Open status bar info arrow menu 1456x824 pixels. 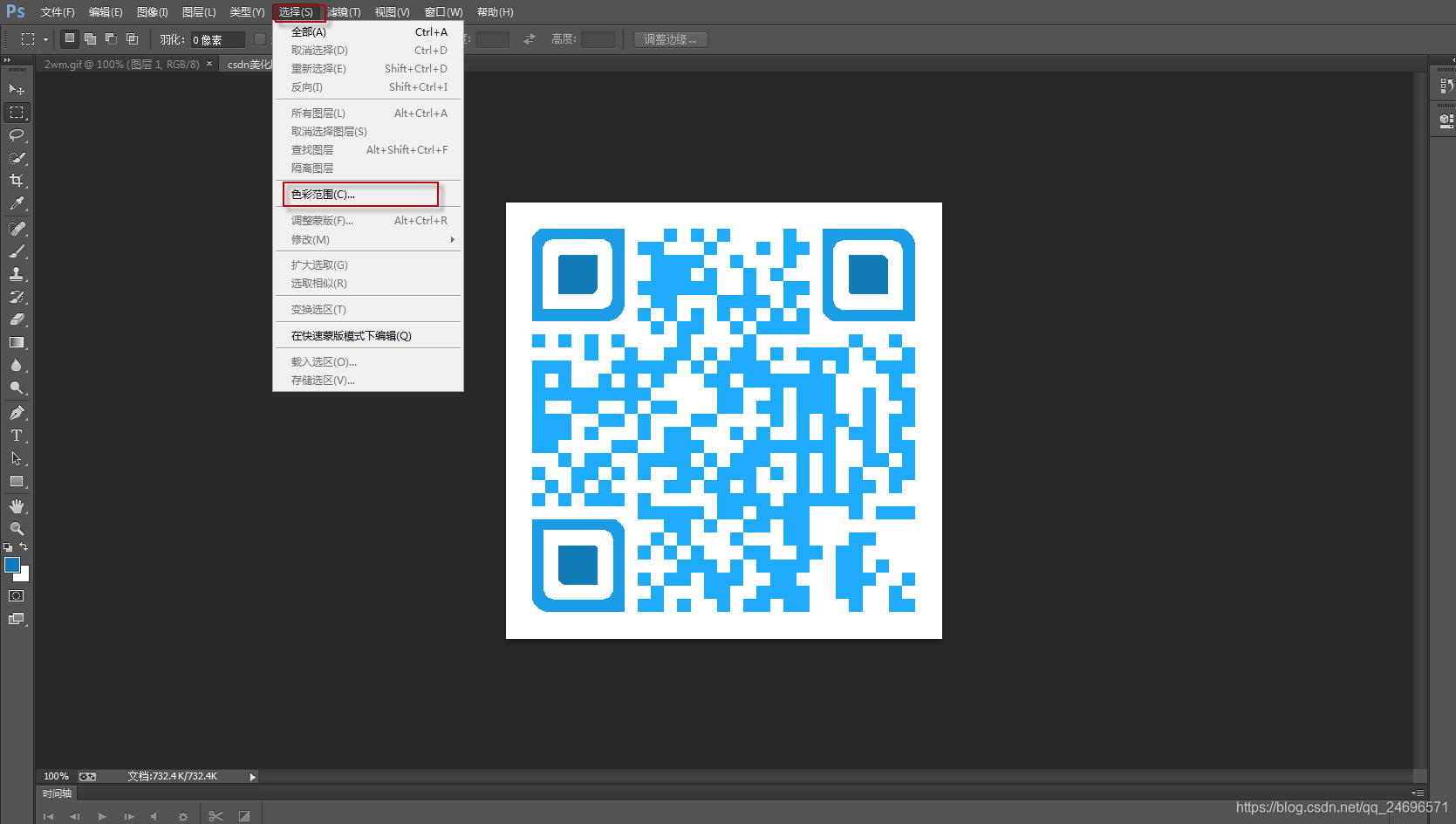tap(253, 777)
